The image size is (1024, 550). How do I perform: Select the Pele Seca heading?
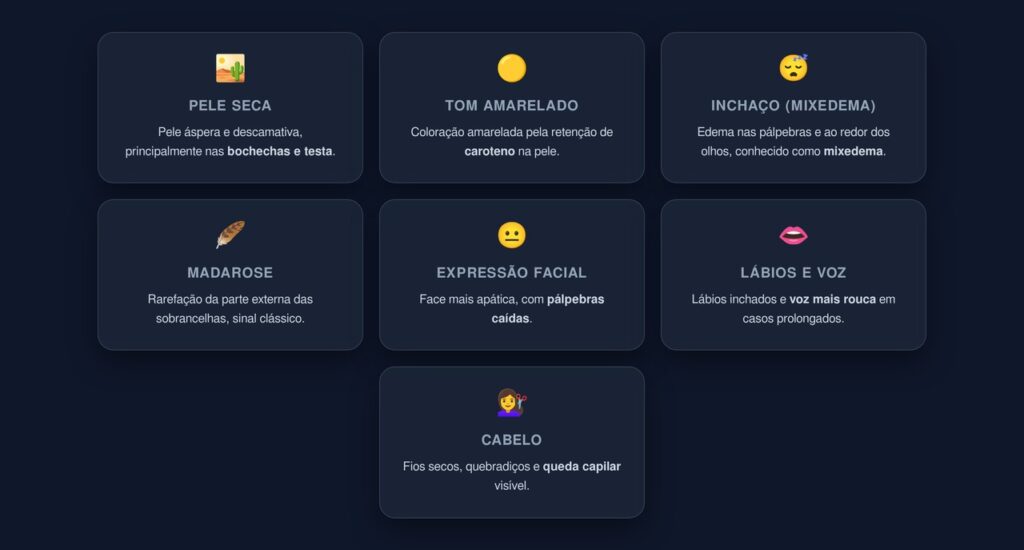point(230,105)
